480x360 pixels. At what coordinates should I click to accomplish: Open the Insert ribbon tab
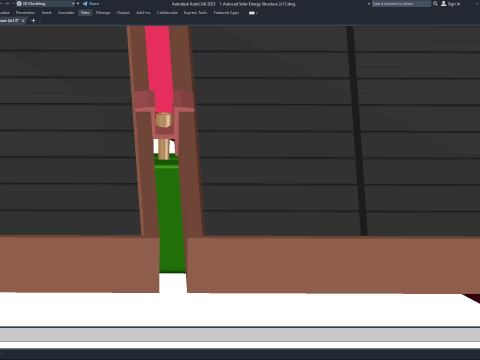pos(46,13)
